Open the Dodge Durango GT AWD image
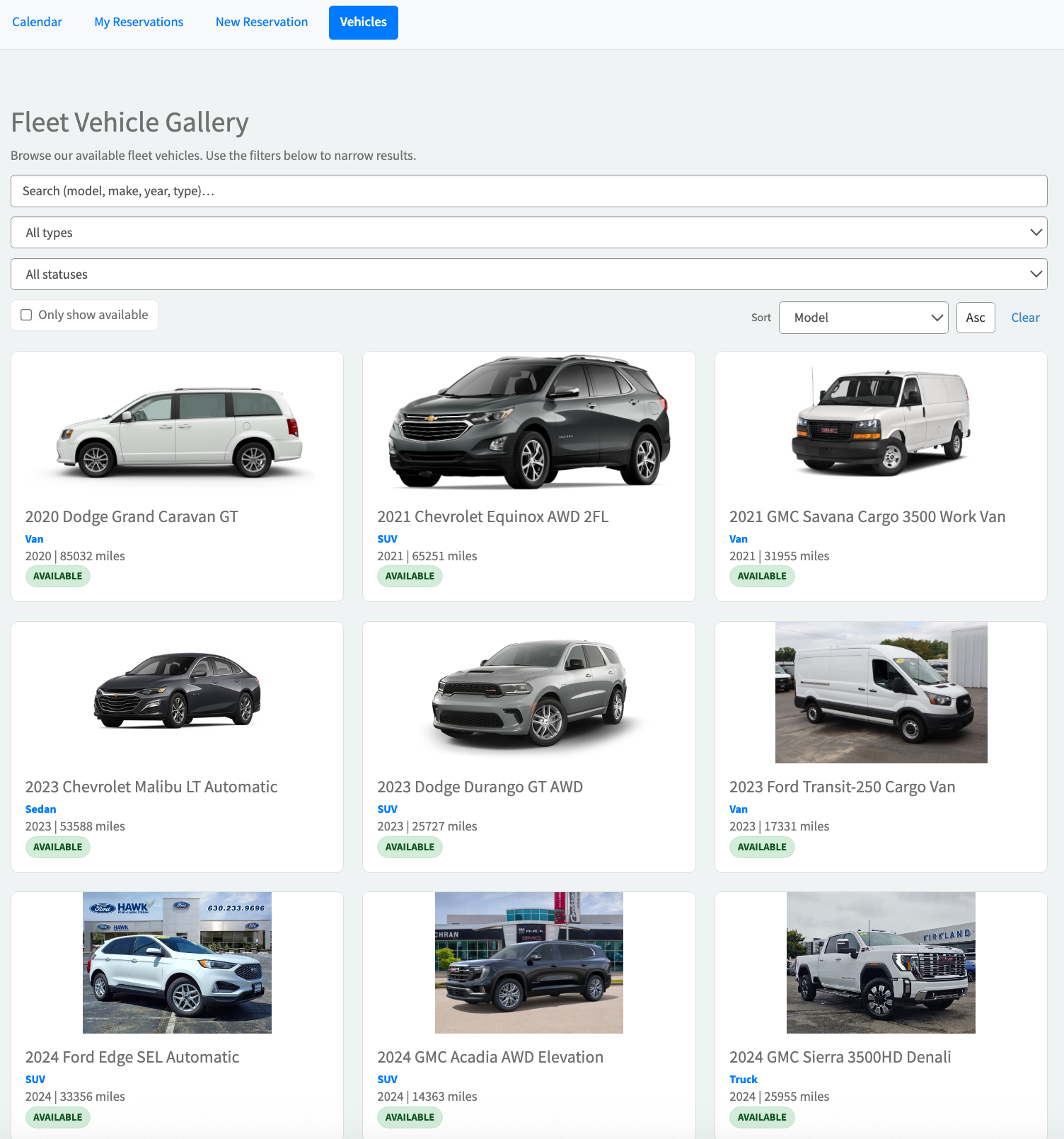Image resolution: width=1064 pixels, height=1139 pixels. coord(528,692)
